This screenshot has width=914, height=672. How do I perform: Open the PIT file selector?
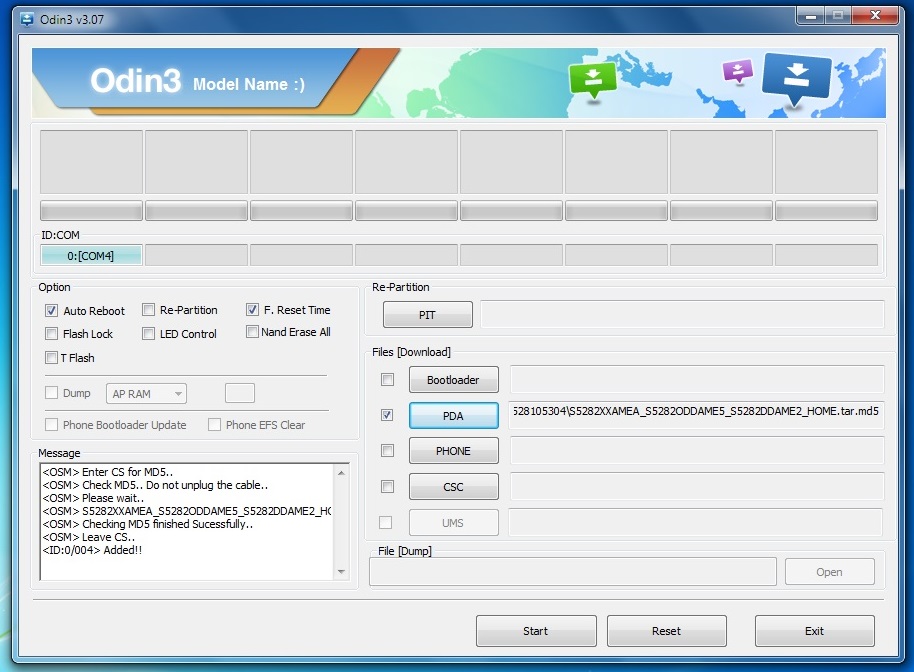click(427, 313)
